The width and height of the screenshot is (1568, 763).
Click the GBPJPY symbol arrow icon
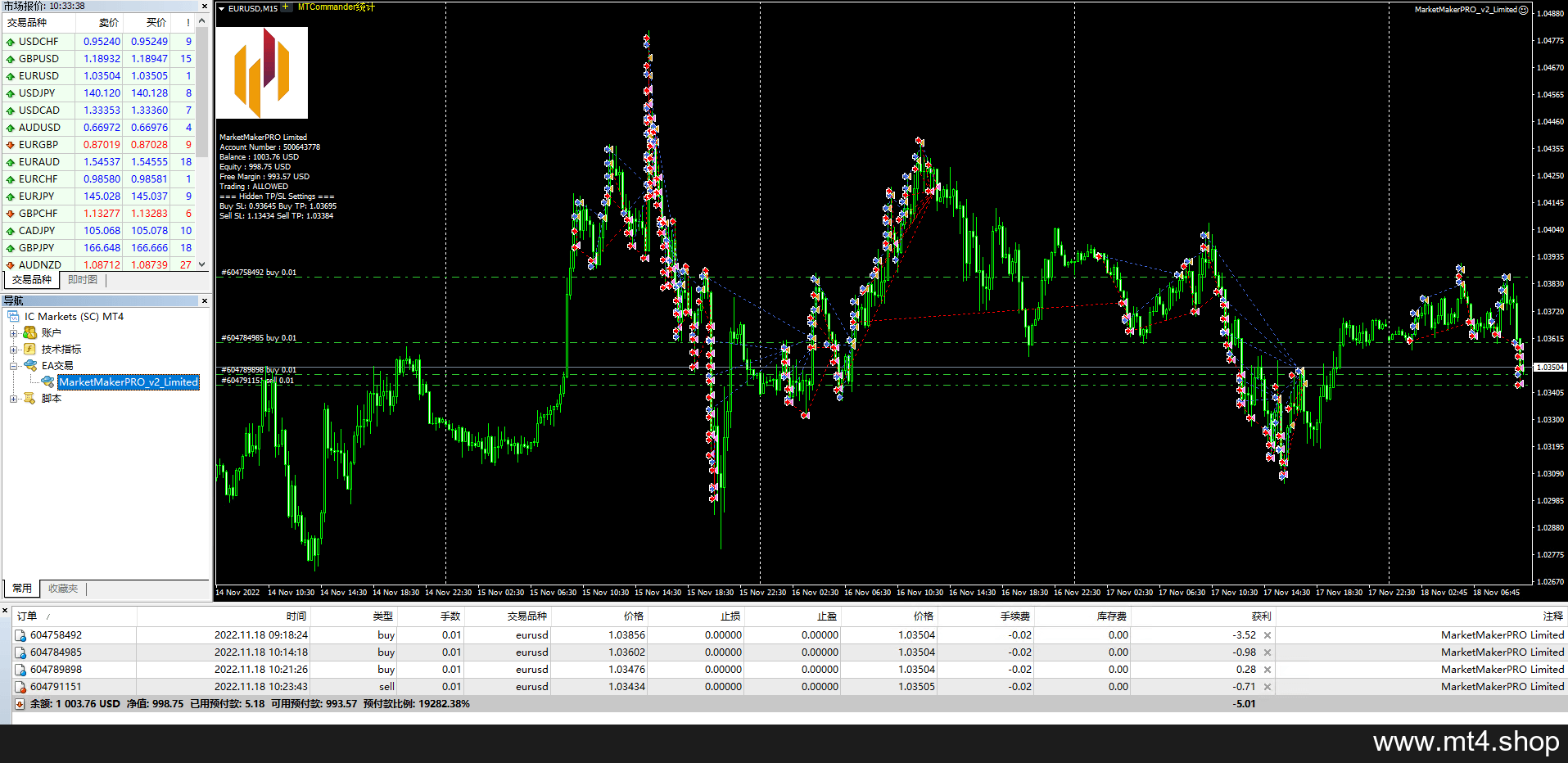[11, 248]
